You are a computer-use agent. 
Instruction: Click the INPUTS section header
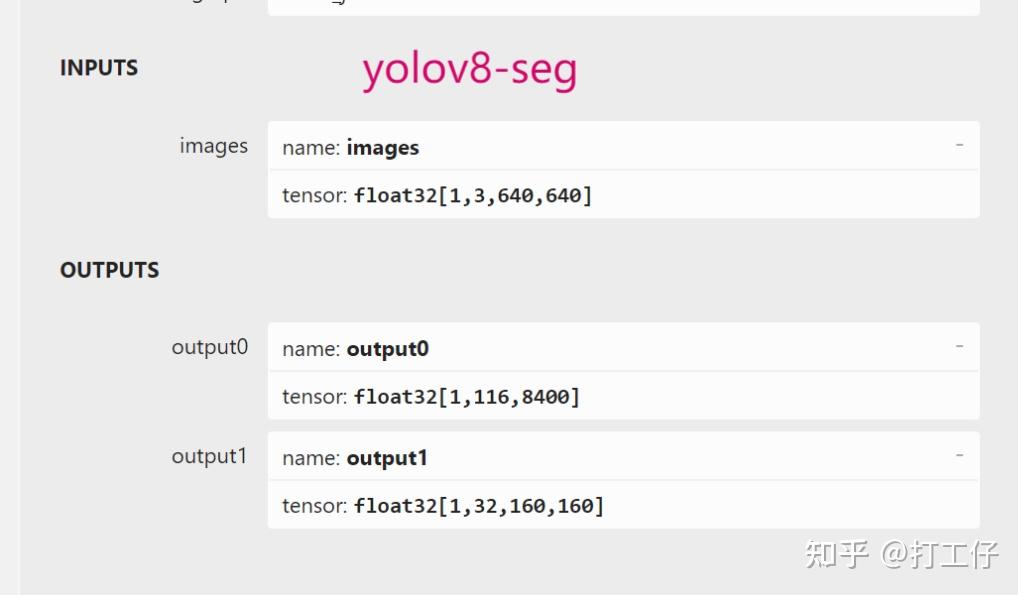(x=99, y=68)
